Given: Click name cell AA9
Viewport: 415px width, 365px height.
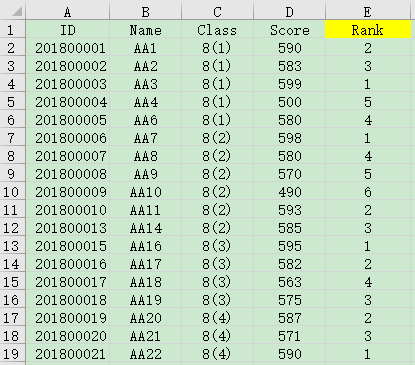Looking at the screenshot, I should click(146, 174).
